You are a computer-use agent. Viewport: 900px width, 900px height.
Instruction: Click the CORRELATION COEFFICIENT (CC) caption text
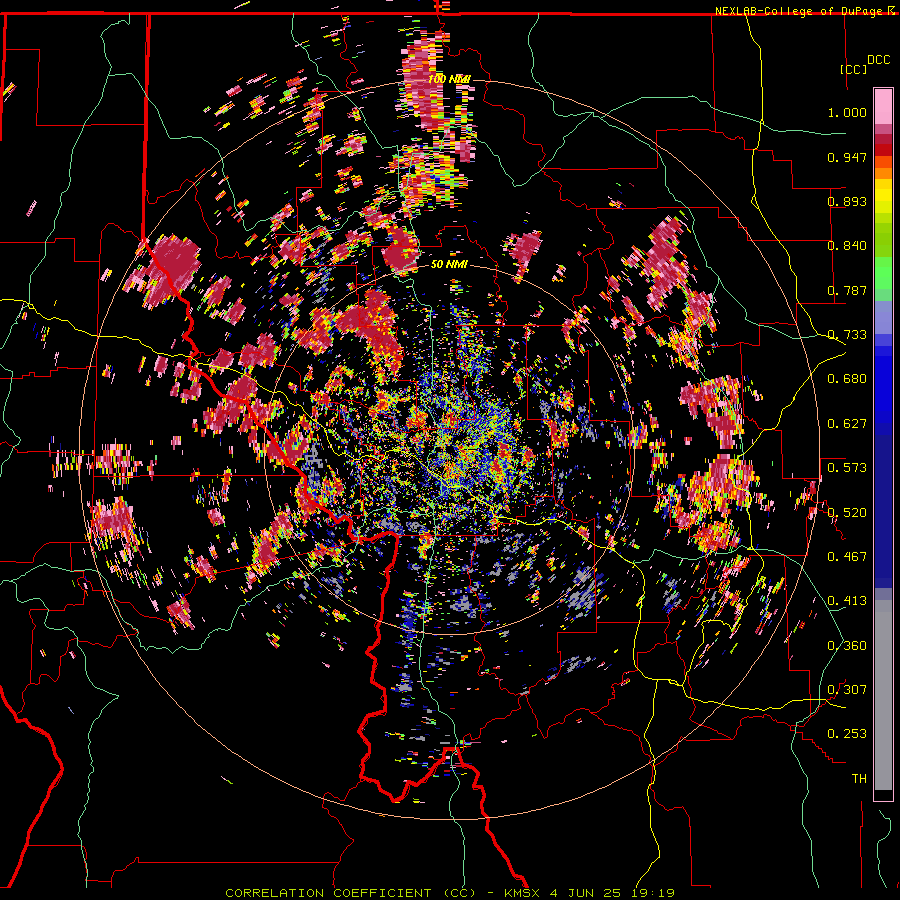(351, 893)
